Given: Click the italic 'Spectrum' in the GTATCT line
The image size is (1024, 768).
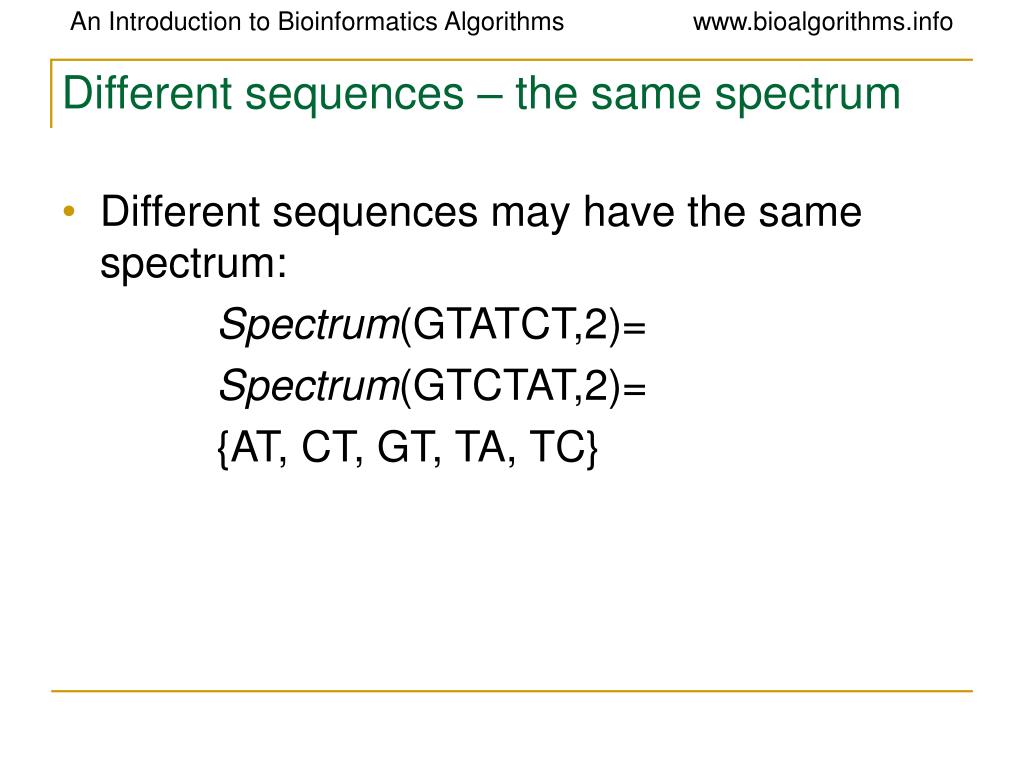Looking at the screenshot, I should [309, 325].
